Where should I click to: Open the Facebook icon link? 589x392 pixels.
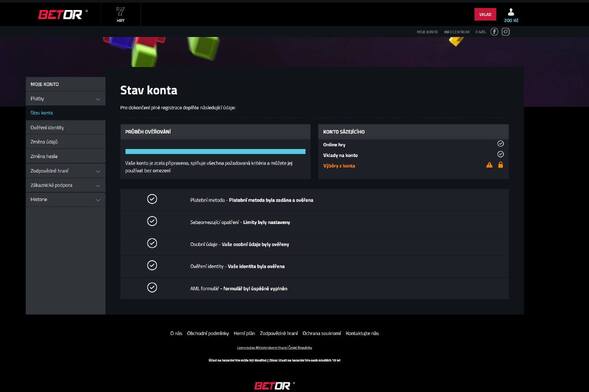pos(494,32)
